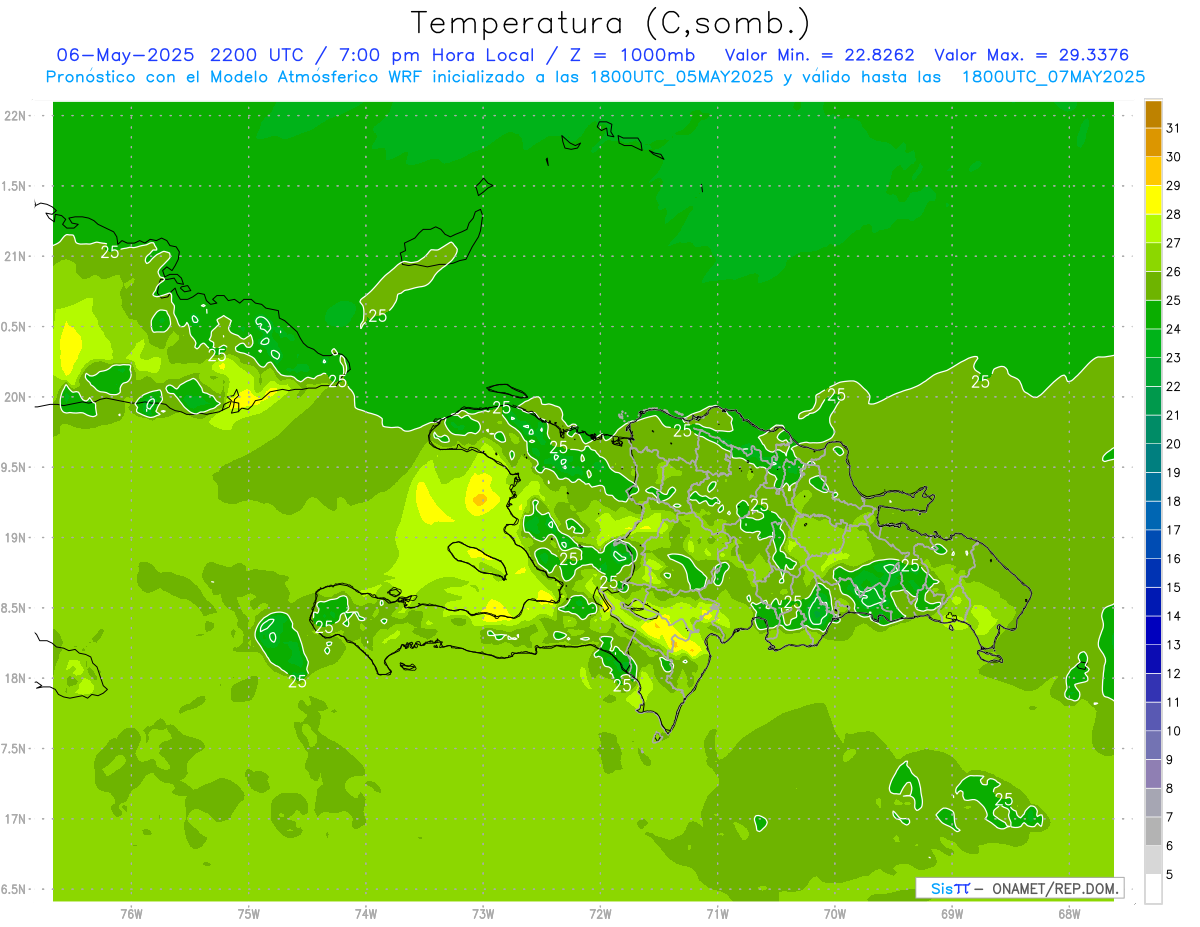
Task: Click the legend value "12"
Action: coord(1174,674)
